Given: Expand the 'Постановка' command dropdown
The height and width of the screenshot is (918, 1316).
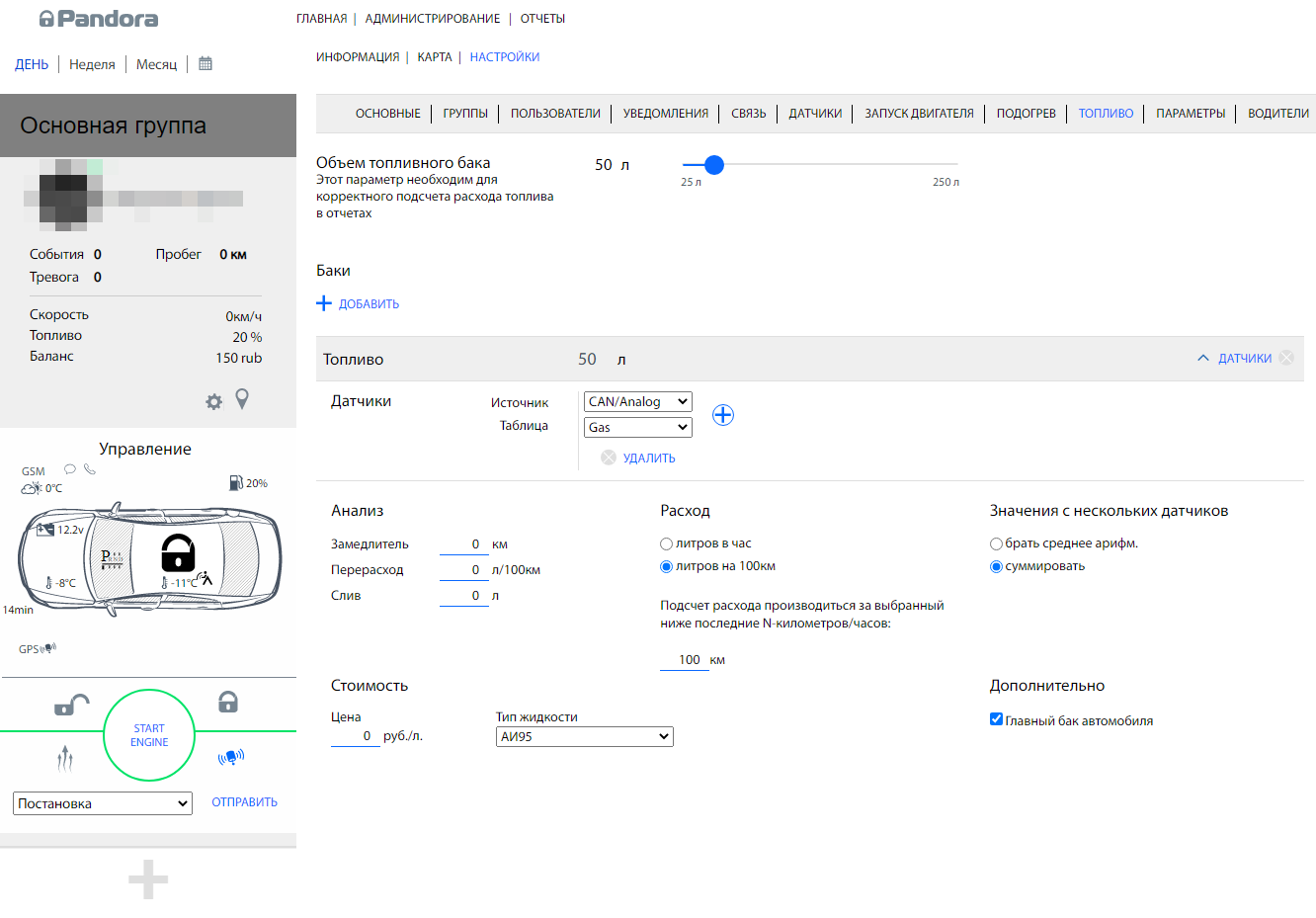Looking at the screenshot, I should click(x=102, y=804).
